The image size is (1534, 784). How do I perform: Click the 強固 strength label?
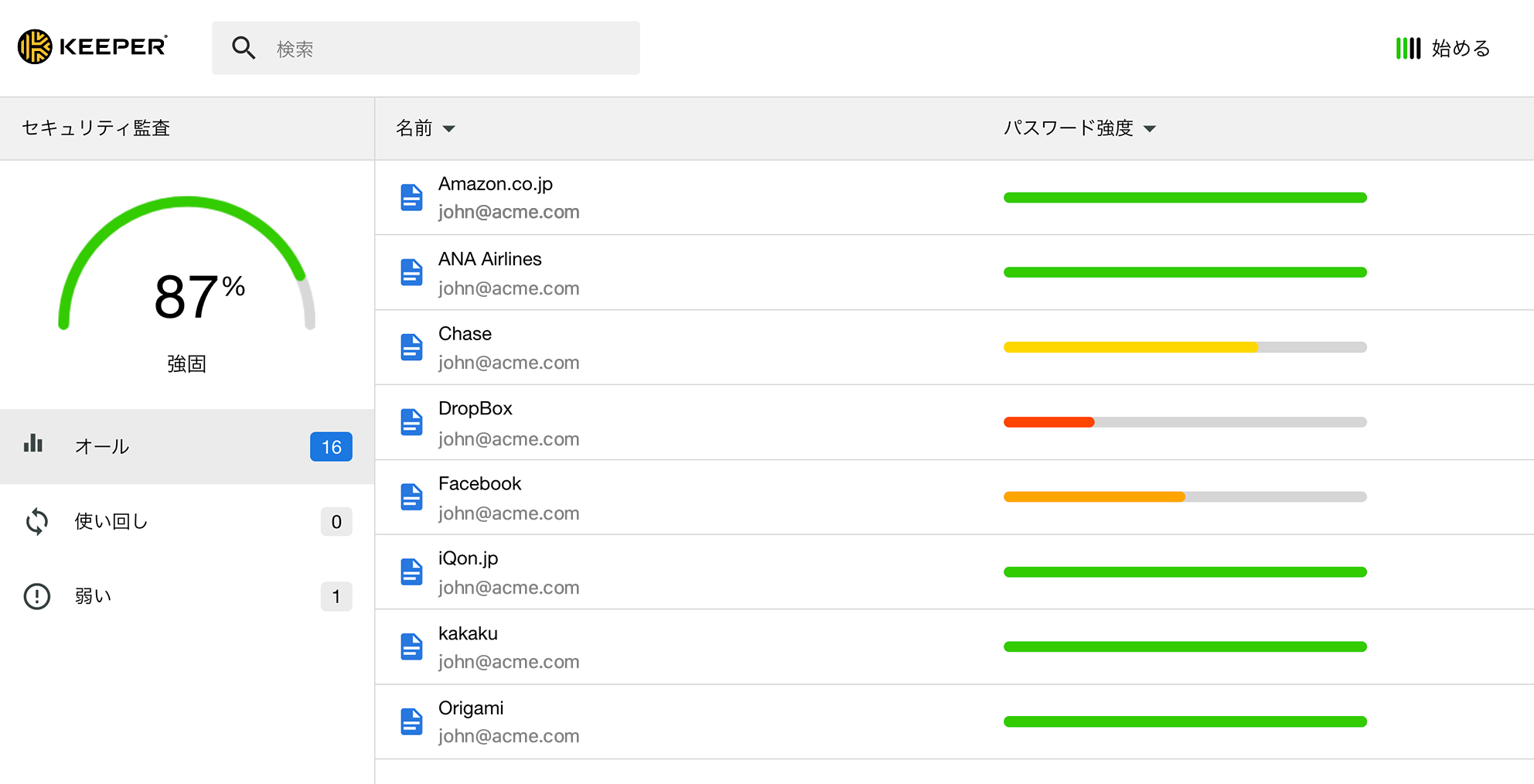pos(187,363)
